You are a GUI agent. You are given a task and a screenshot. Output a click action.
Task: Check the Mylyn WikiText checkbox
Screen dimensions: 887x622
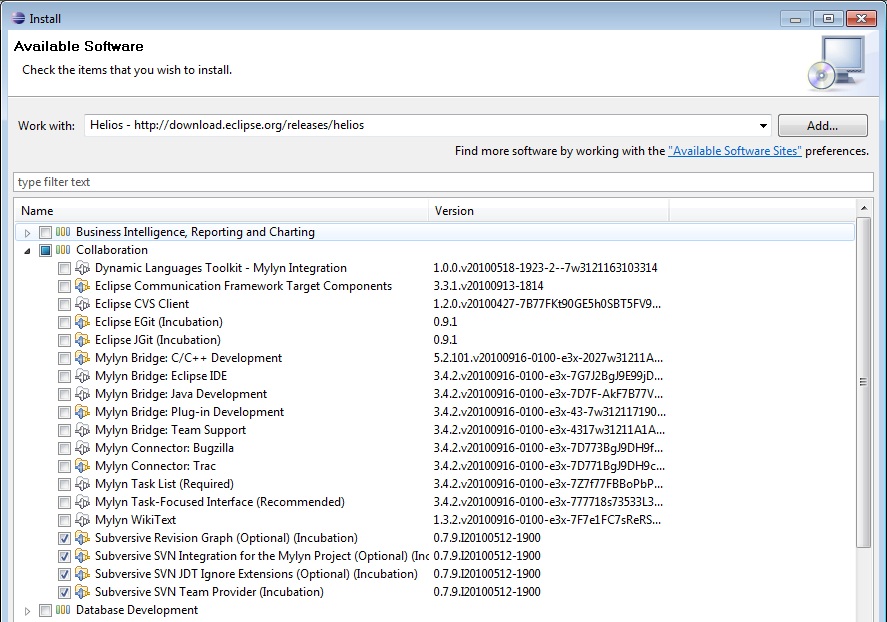click(64, 521)
